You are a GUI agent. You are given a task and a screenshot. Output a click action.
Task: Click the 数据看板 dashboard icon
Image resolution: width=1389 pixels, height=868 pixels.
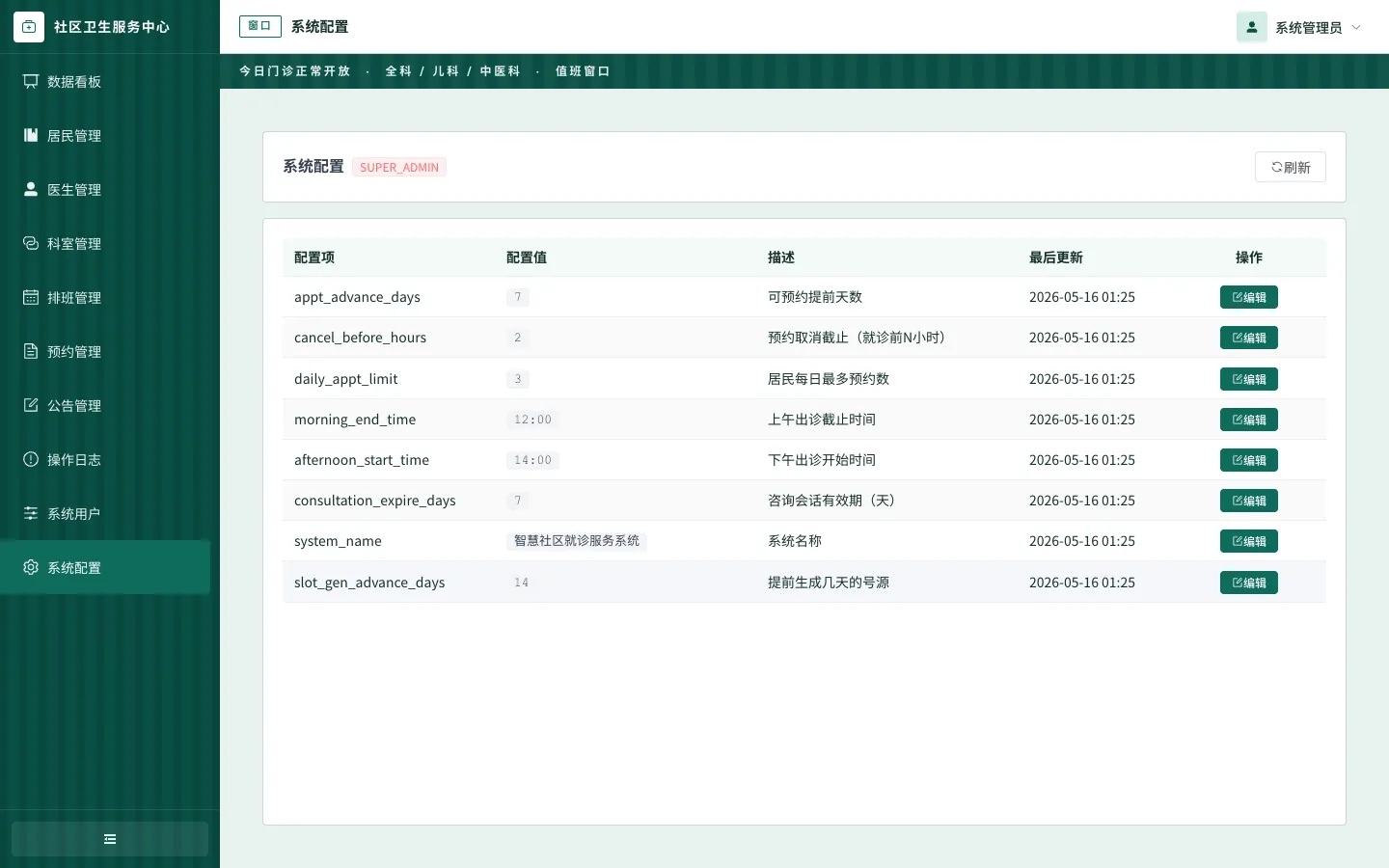tap(31, 82)
